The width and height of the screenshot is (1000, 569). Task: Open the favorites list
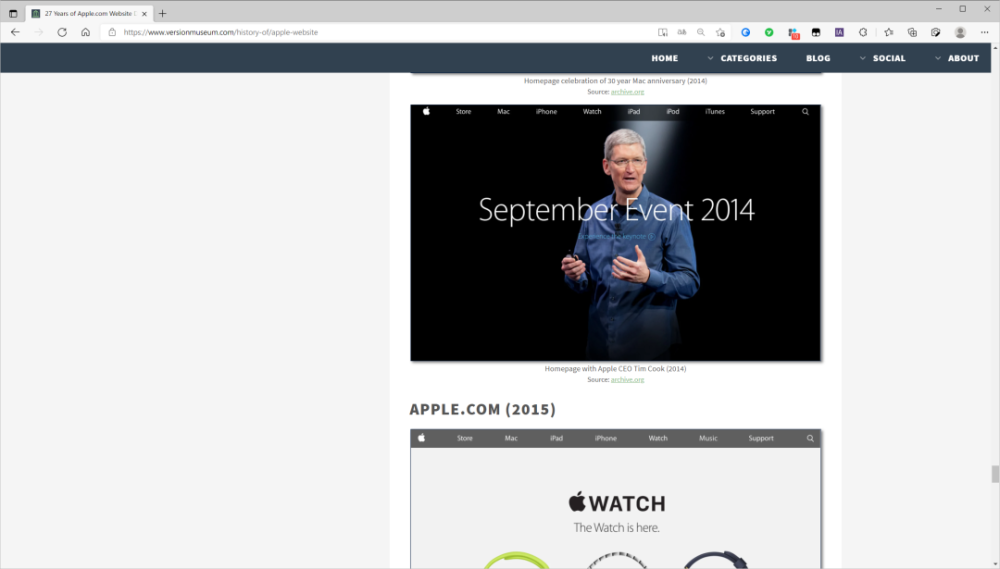[889, 32]
